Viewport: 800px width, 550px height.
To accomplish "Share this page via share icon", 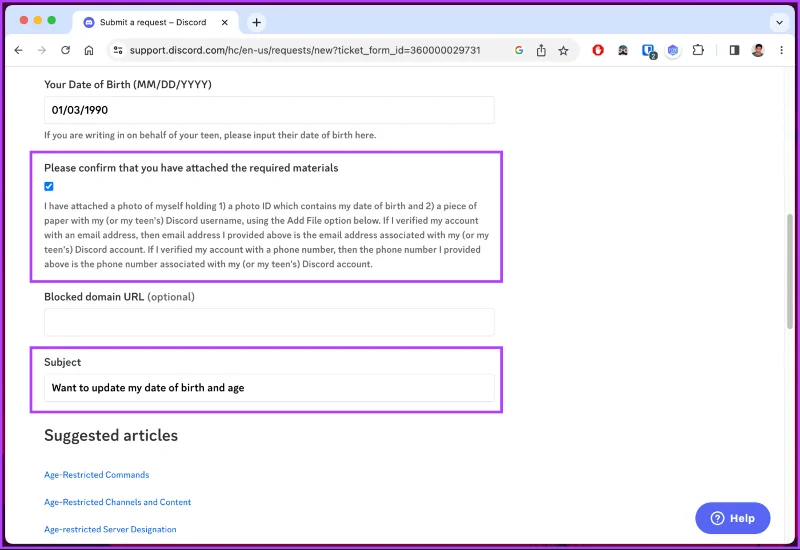I will 541,50.
